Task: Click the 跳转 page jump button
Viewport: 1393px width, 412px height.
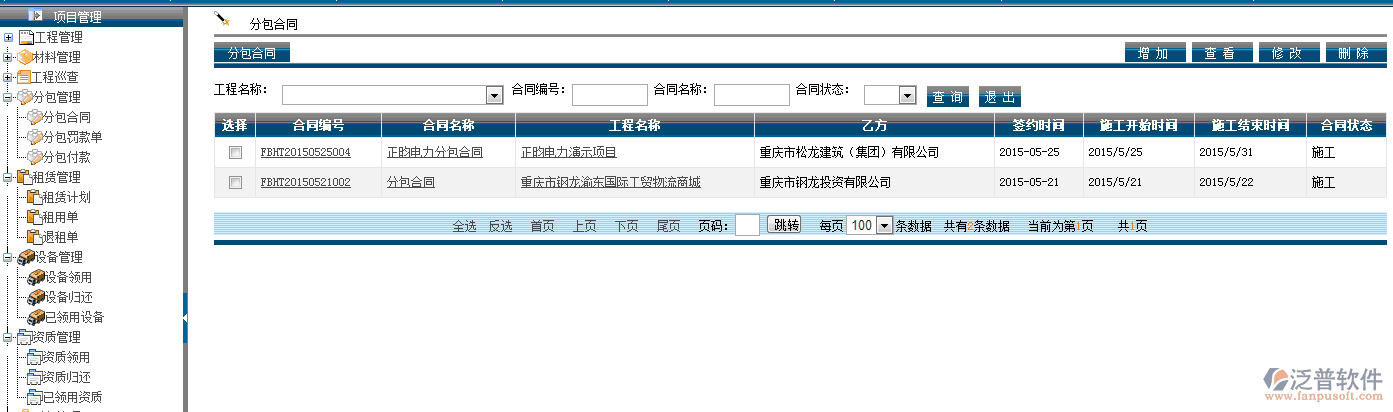Action: (784, 225)
